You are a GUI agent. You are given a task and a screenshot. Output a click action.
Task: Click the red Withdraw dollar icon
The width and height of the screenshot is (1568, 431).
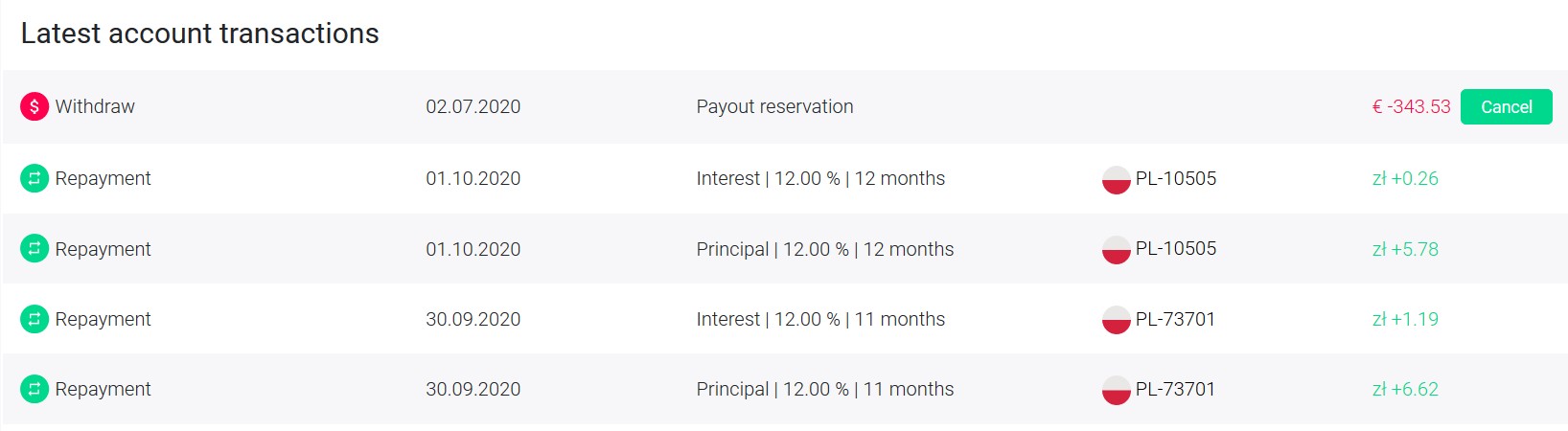(35, 106)
